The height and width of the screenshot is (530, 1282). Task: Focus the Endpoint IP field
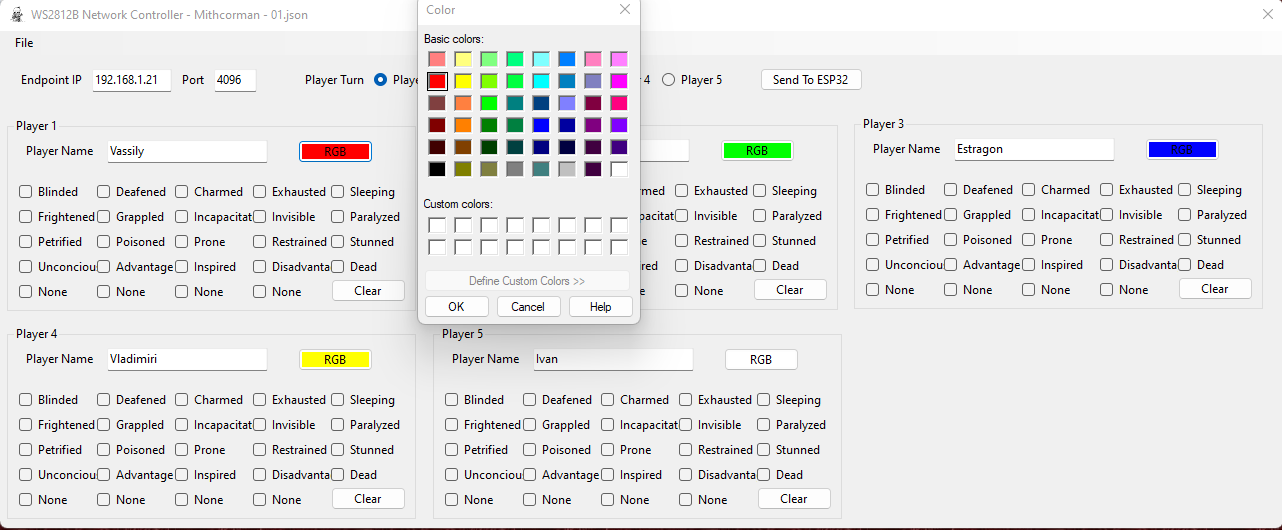pos(131,80)
